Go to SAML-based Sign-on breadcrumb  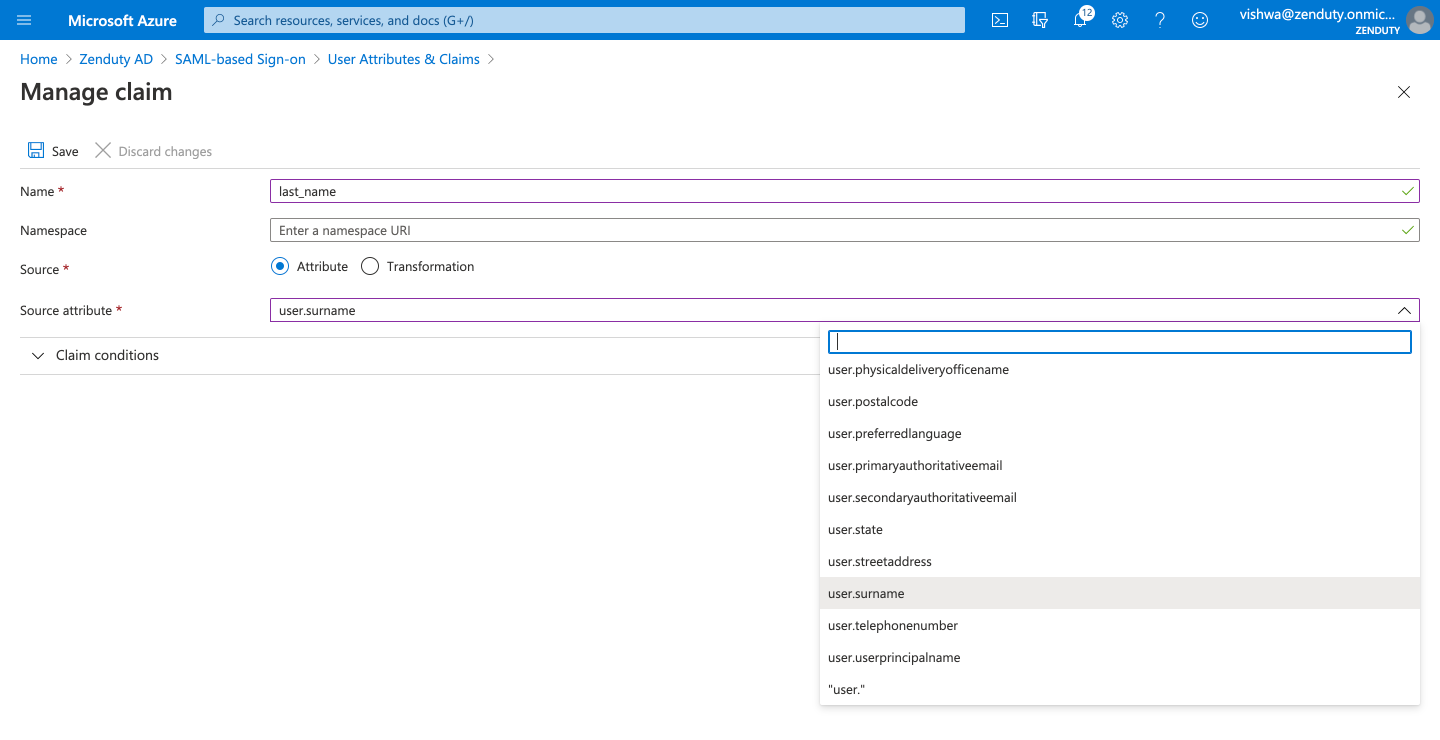(240, 59)
